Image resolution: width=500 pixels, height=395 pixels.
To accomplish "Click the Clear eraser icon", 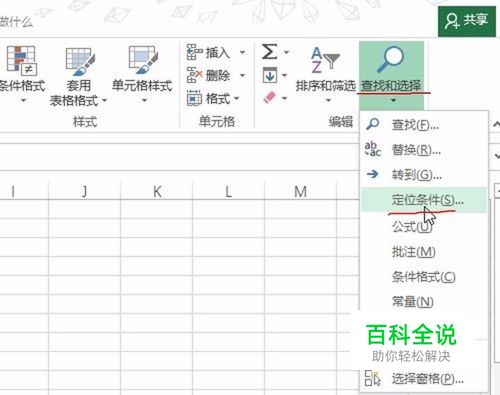I will [270, 98].
